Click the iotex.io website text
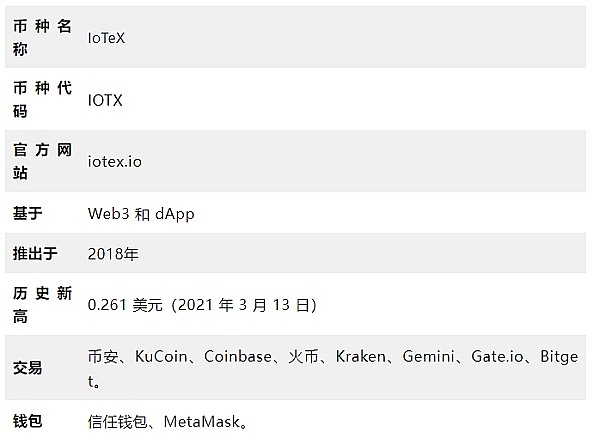This screenshot has height=438, width=600. pyautogui.click(x=121, y=161)
